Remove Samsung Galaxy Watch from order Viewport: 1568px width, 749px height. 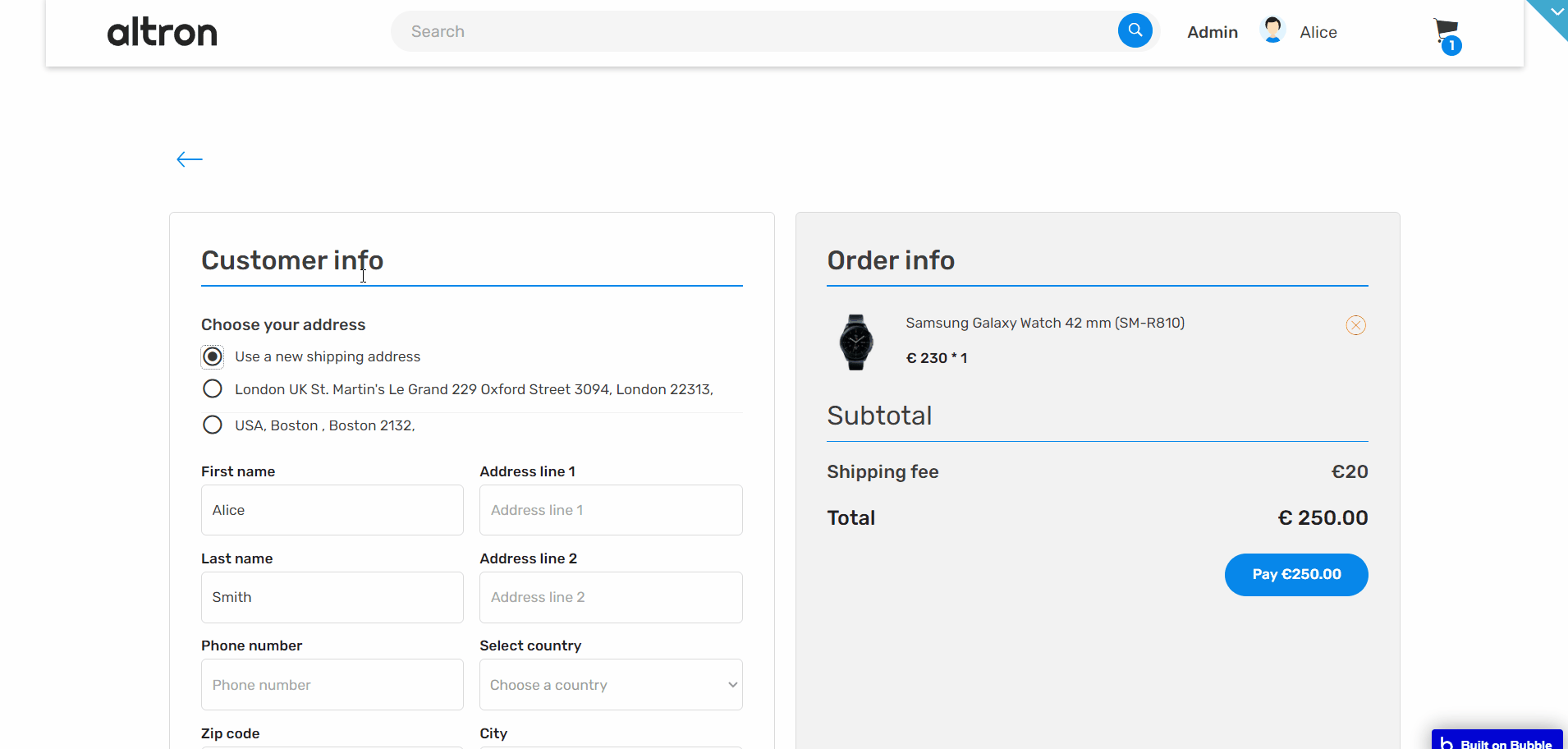1355,325
